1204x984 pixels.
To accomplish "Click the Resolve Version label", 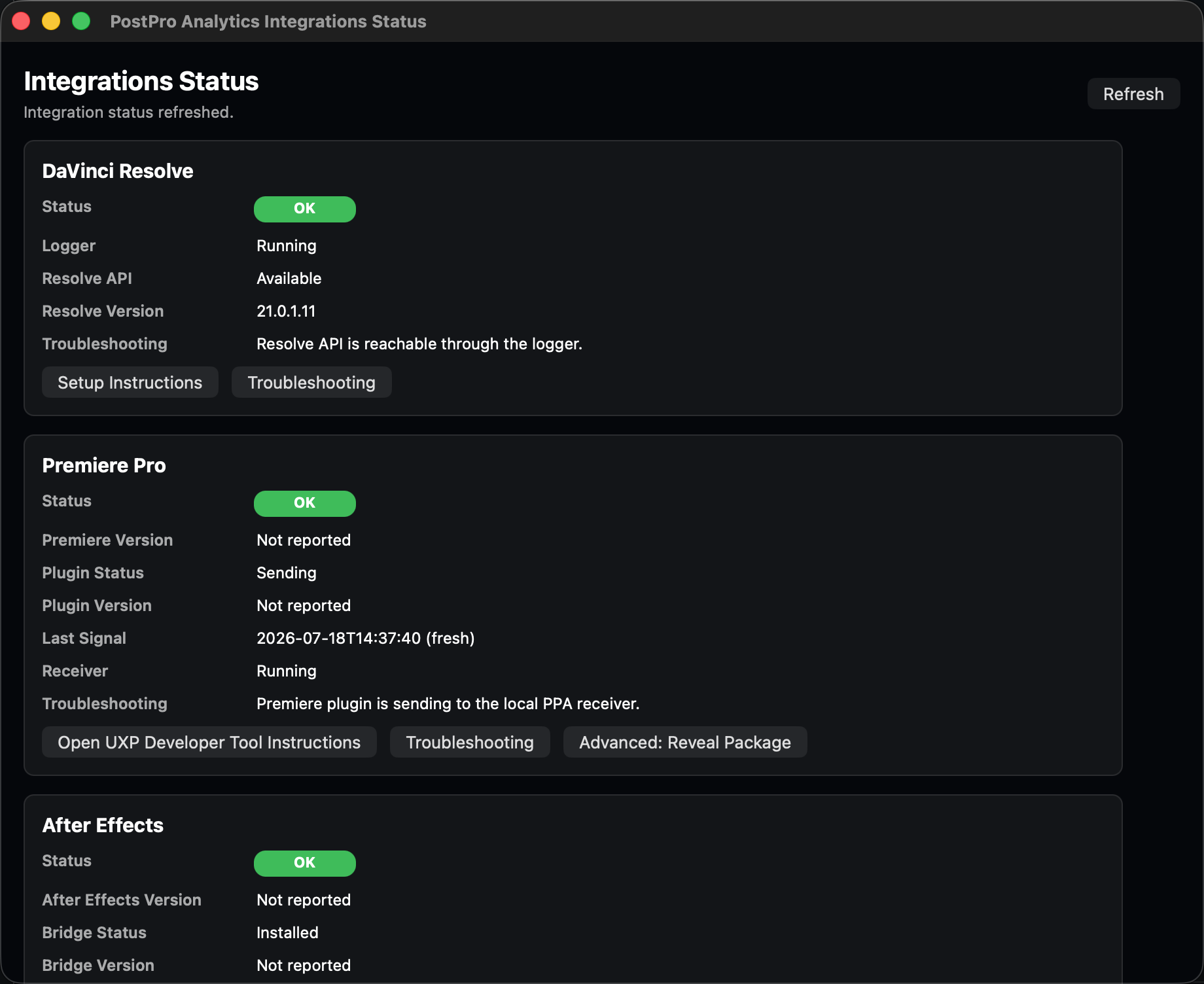I will [x=103, y=311].
